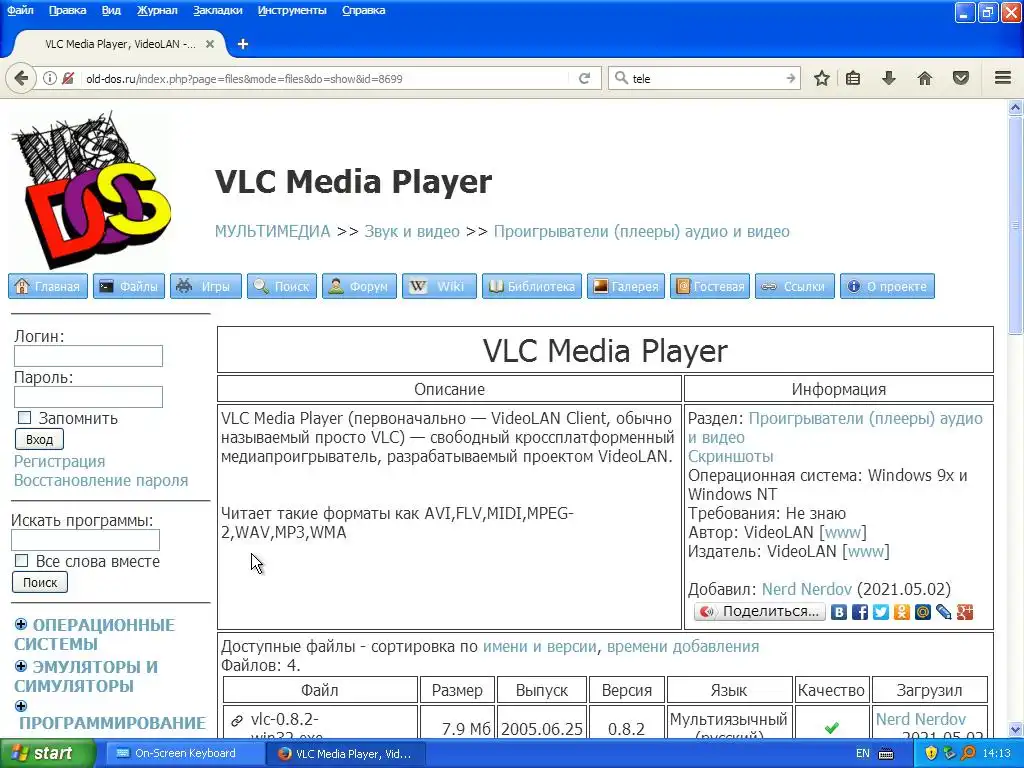The height and width of the screenshot is (768, 1024).
Task: Open МУЛЬТИМЕДИА breadcrumb link
Action: pos(272,231)
